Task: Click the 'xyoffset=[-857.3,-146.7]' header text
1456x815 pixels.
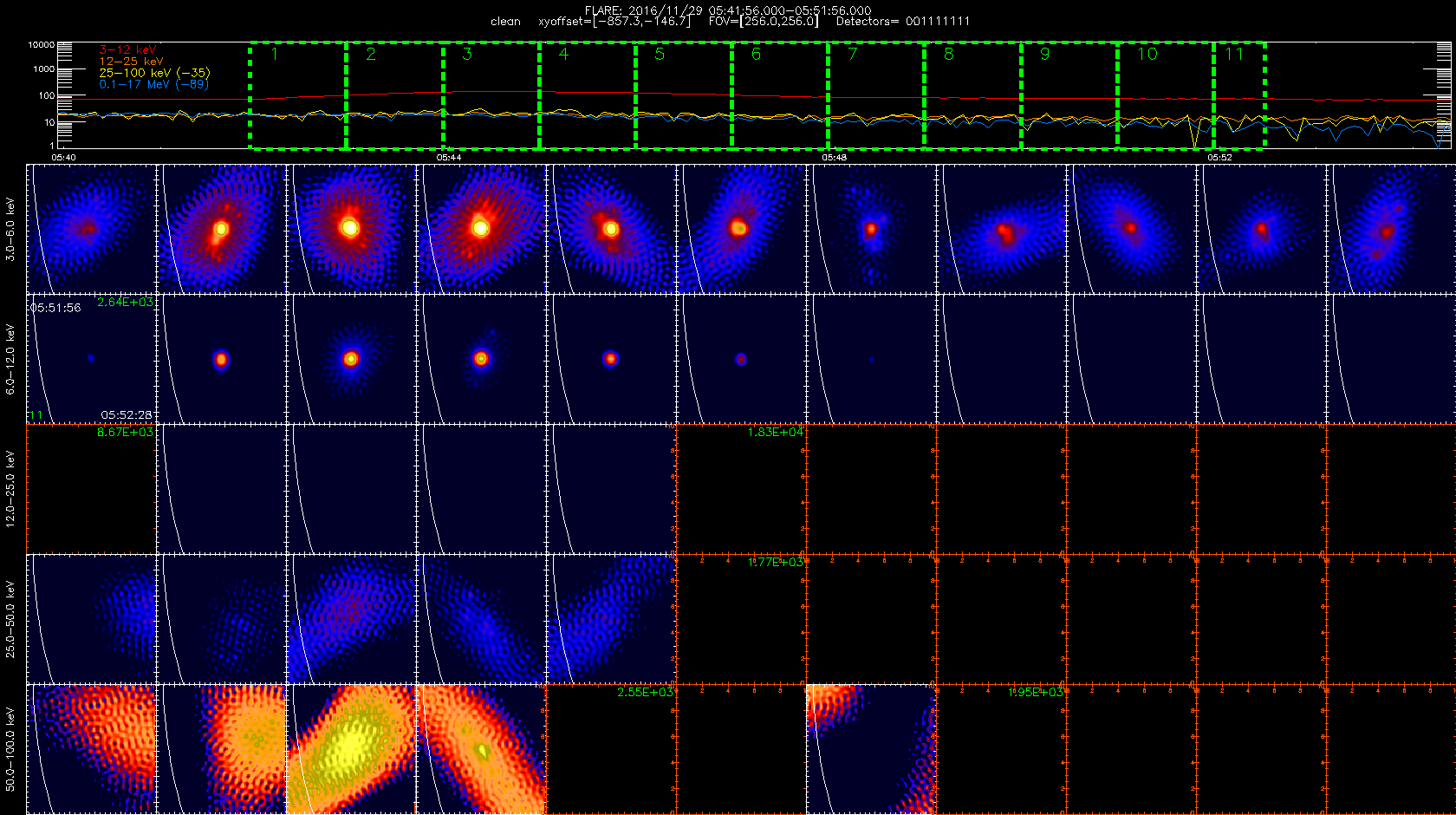Action: 615,22
